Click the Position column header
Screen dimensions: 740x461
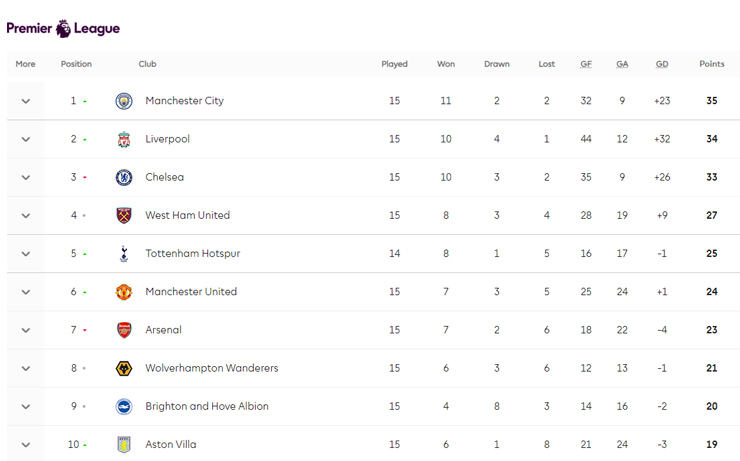pyautogui.click(x=76, y=64)
